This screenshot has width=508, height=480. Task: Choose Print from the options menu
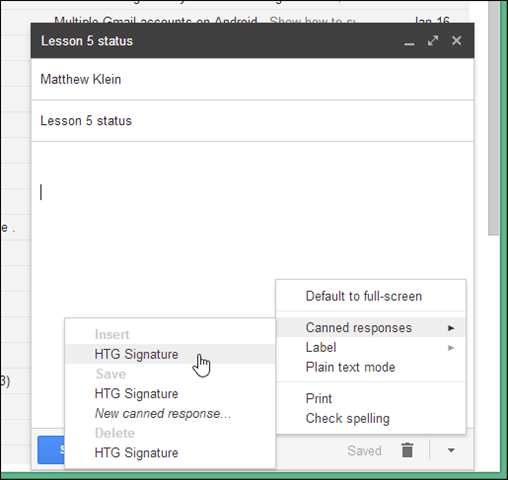tap(371, 398)
